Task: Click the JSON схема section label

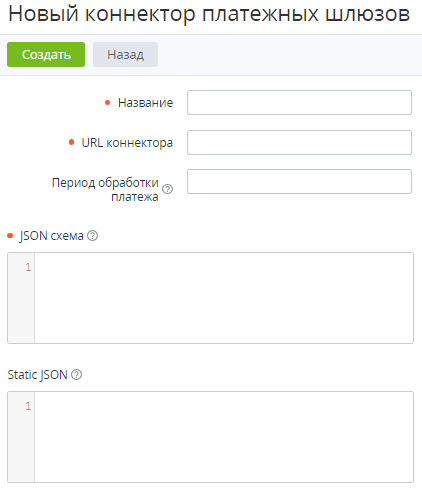Action: [x=51, y=236]
